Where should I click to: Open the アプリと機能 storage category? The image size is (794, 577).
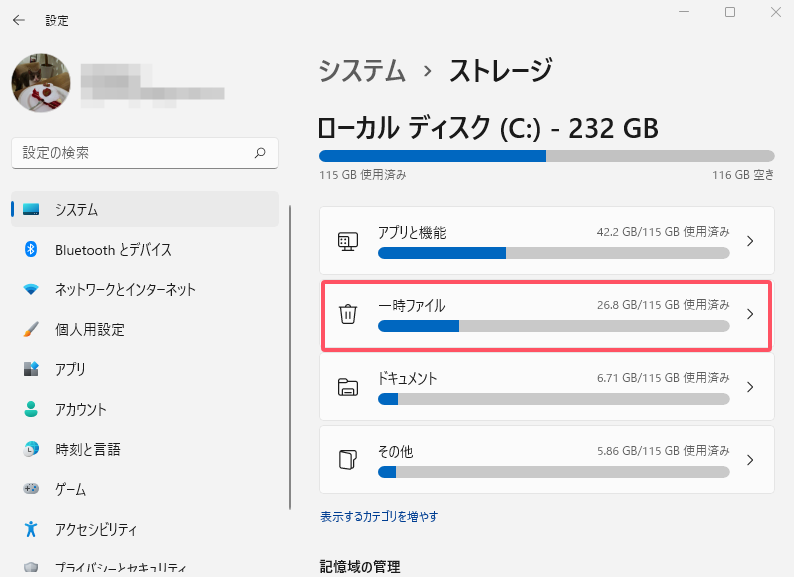547,241
